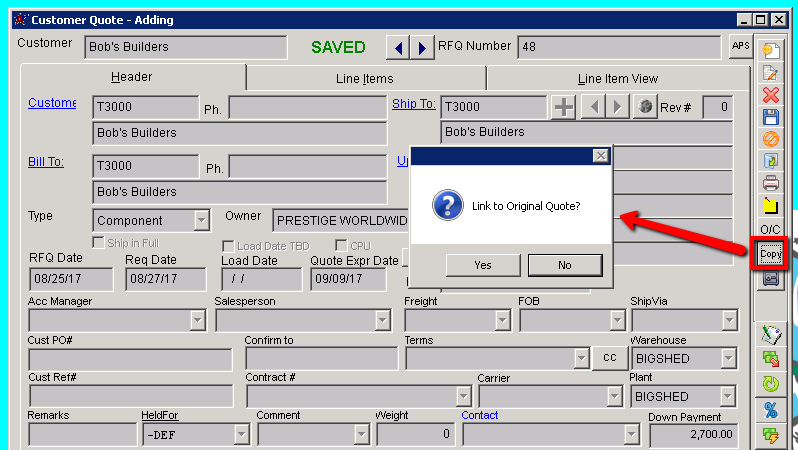Viewport: 798px width, 450px height.
Task: Expand the Warehouse BIGSHED dropdown
Action: click(728, 358)
